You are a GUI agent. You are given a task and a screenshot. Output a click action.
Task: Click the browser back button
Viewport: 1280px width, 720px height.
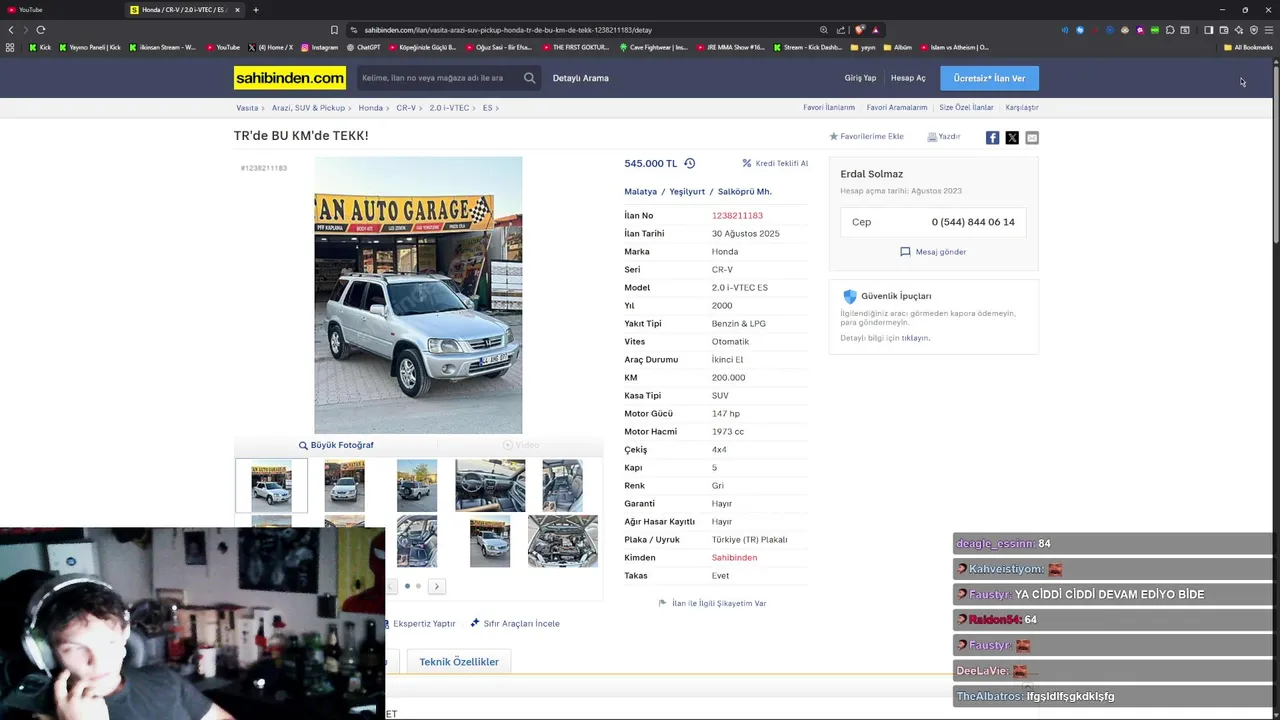(11, 30)
